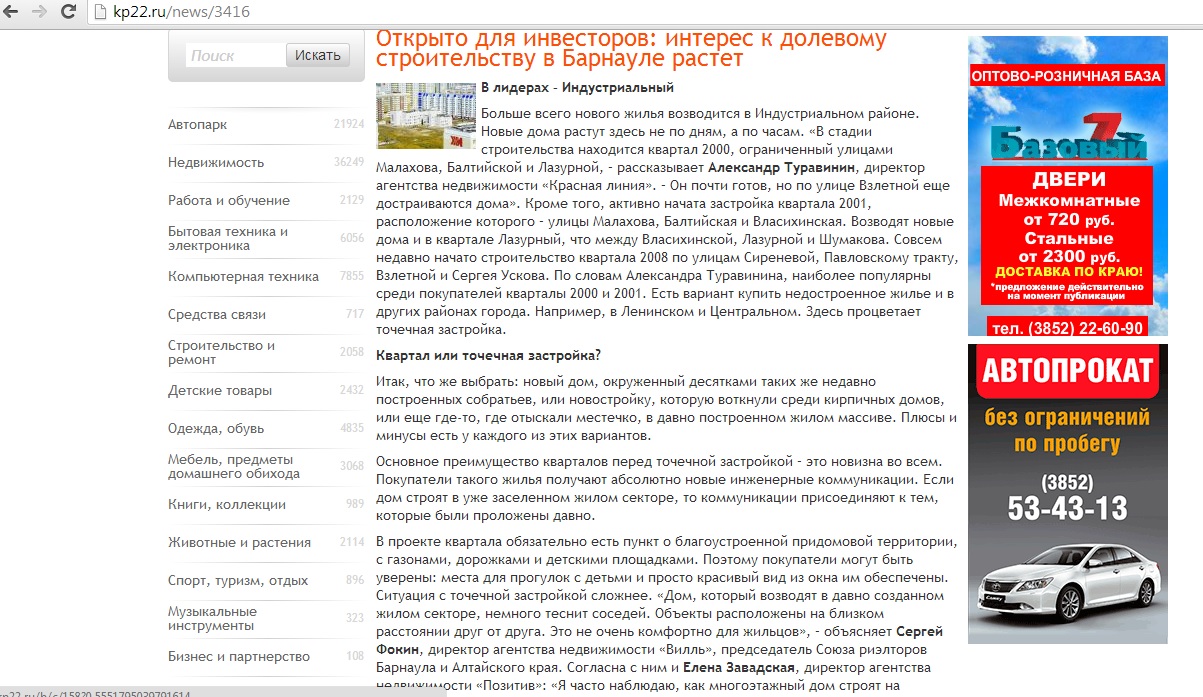Open the Работа и обучение category

(x=229, y=200)
